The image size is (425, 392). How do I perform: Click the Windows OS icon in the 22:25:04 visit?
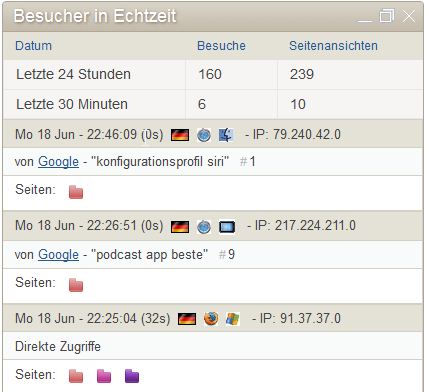tap(233, 319)
